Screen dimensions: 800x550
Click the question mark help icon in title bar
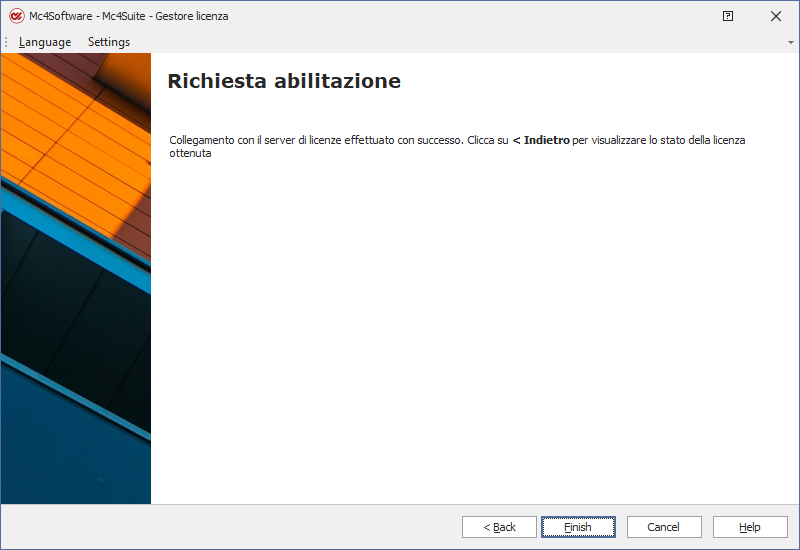pyautogui.click(x=728, y=16)
